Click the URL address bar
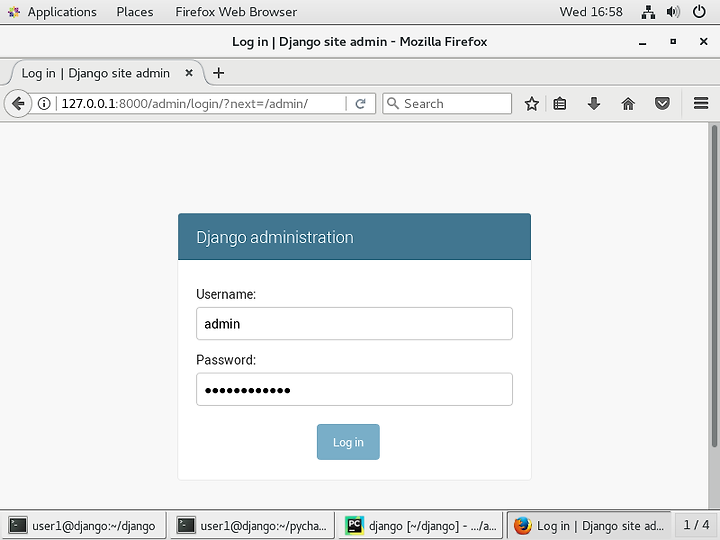The width and height of the screenshot is (720, 540). [202, 103]
